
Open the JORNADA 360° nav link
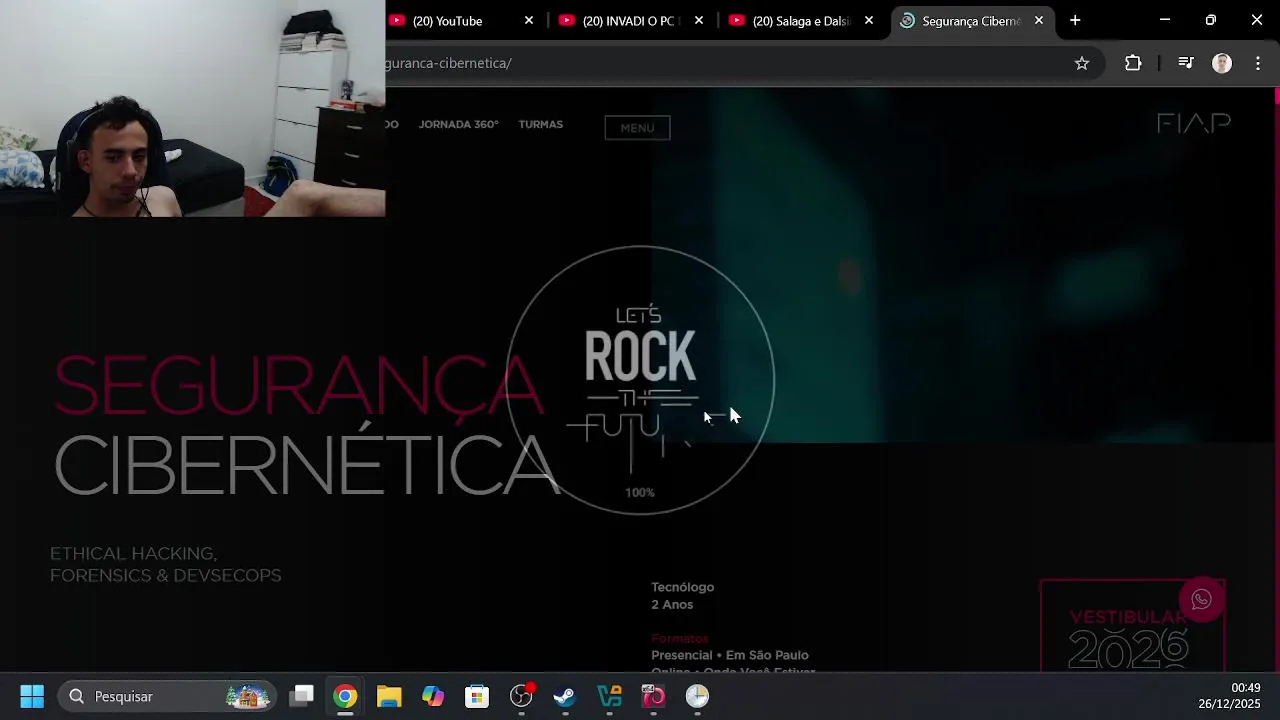tap(458, 125)
